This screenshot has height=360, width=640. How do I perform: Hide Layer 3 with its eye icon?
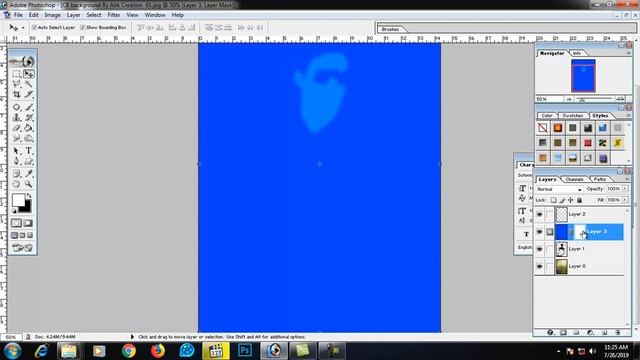click(540, 232)
